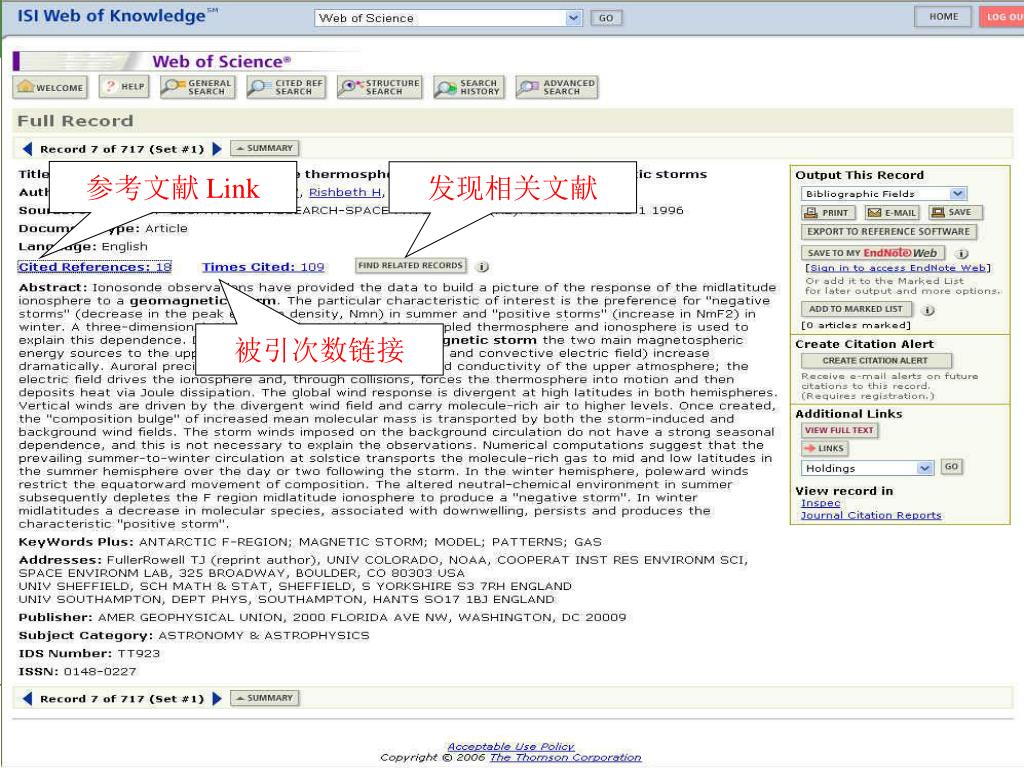Click subject category ASTRONOMY & ASTROPHYSICS

coord(264,635)
